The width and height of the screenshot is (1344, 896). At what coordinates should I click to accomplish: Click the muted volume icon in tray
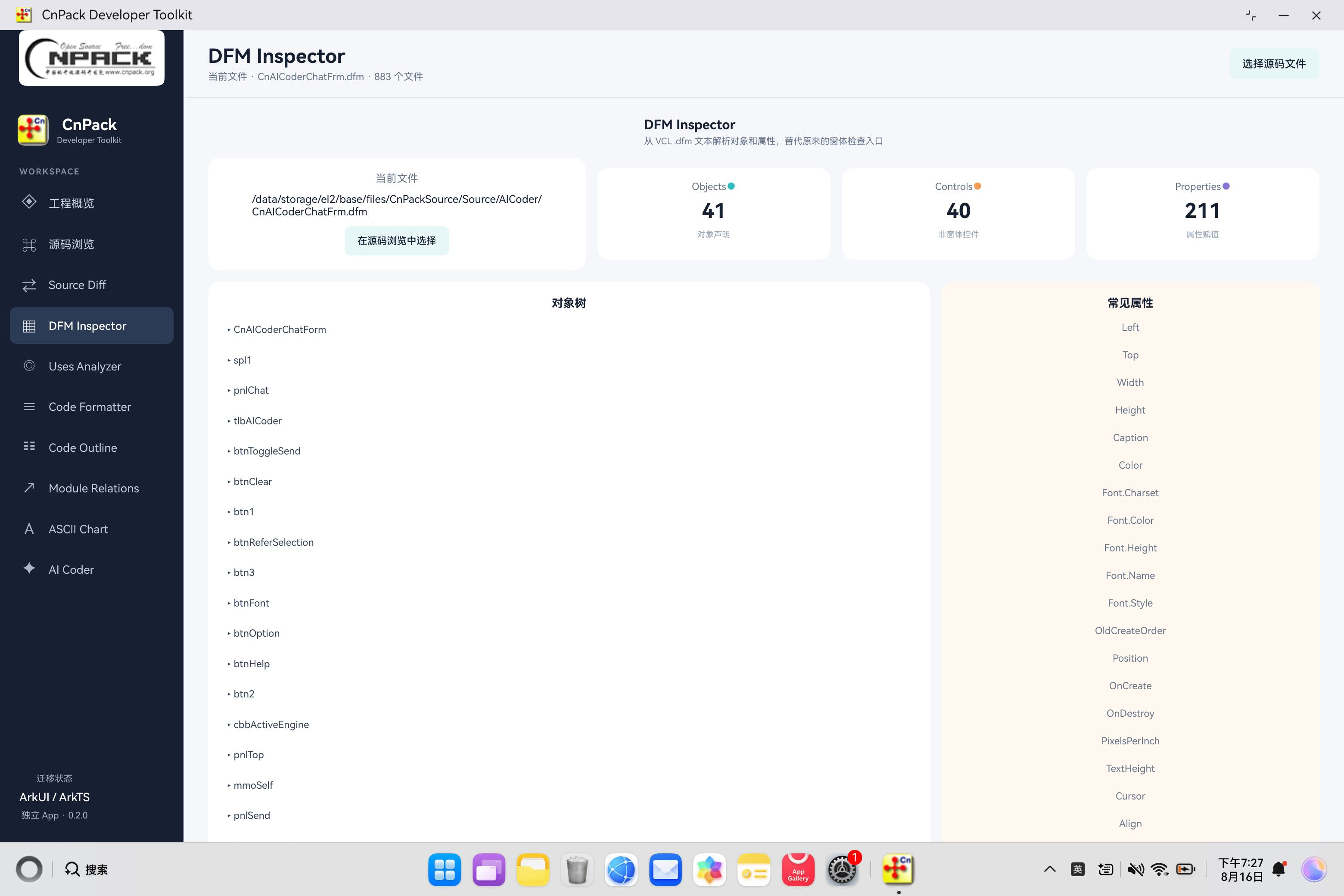1136,870
